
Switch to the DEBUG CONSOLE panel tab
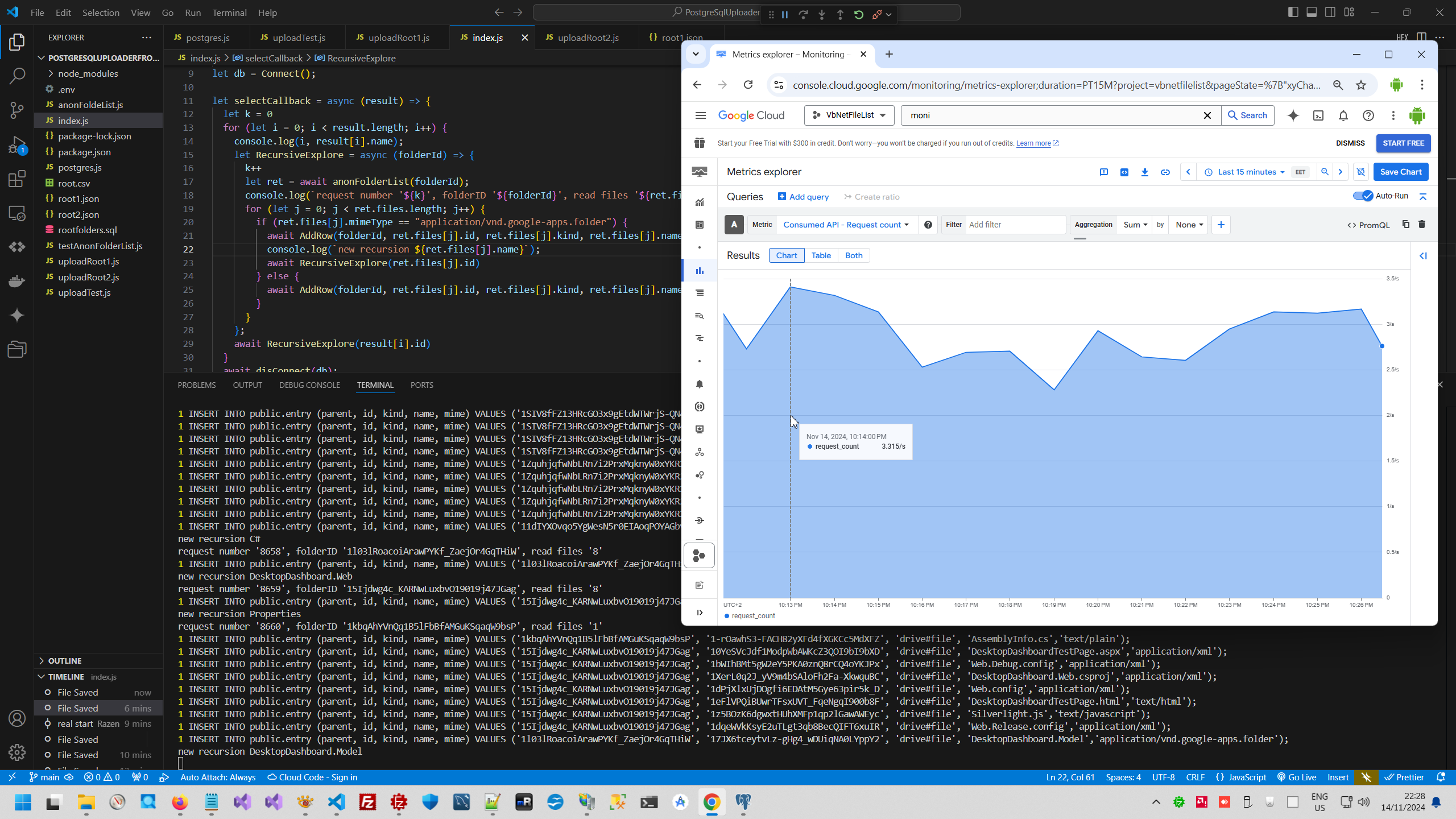309,385
